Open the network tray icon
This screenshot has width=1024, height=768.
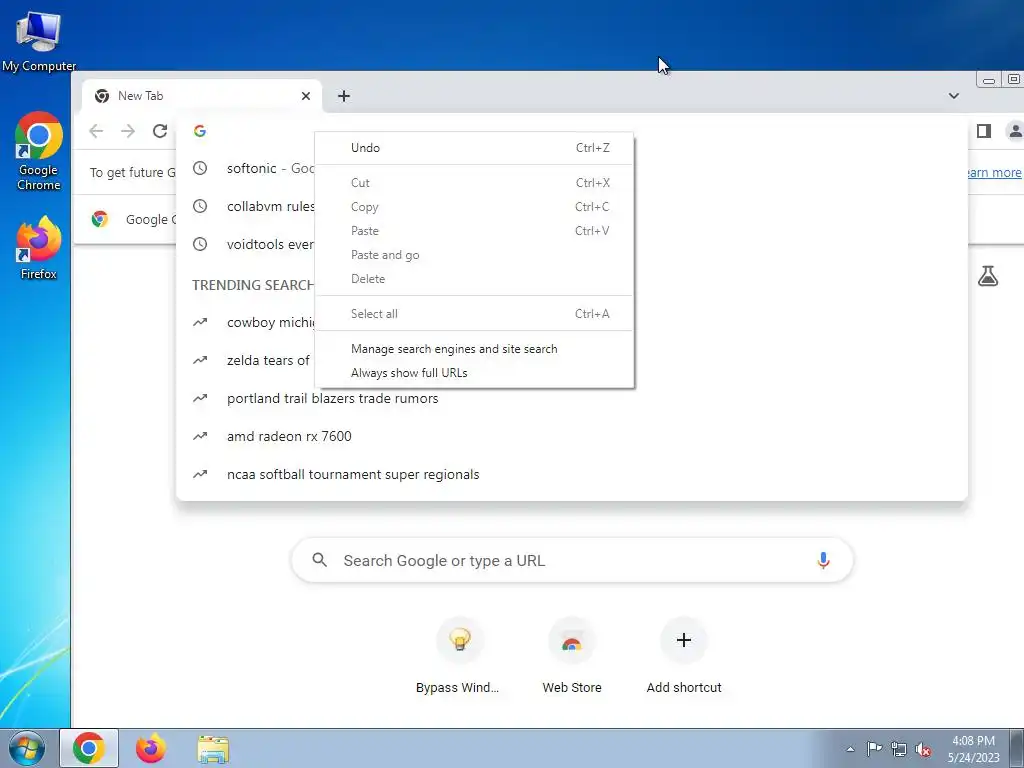pyautogui.click(x=899, y=749)
